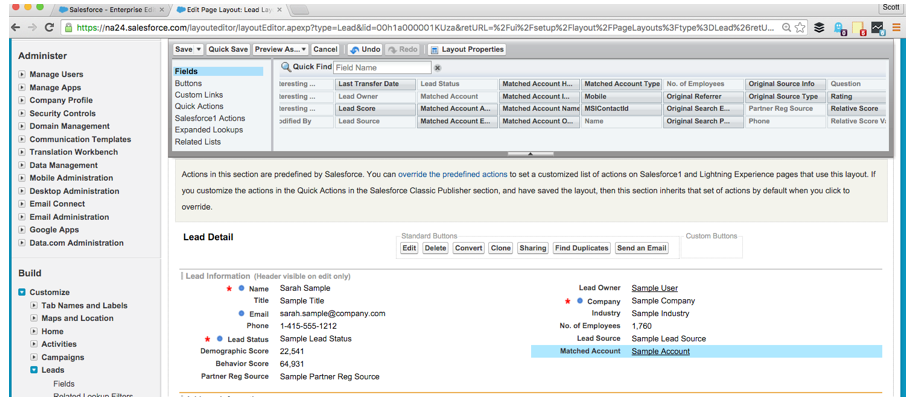This screenshot has height=407, width=913.
Task: Select Fields palette category
Action: [x=218, y=72]
